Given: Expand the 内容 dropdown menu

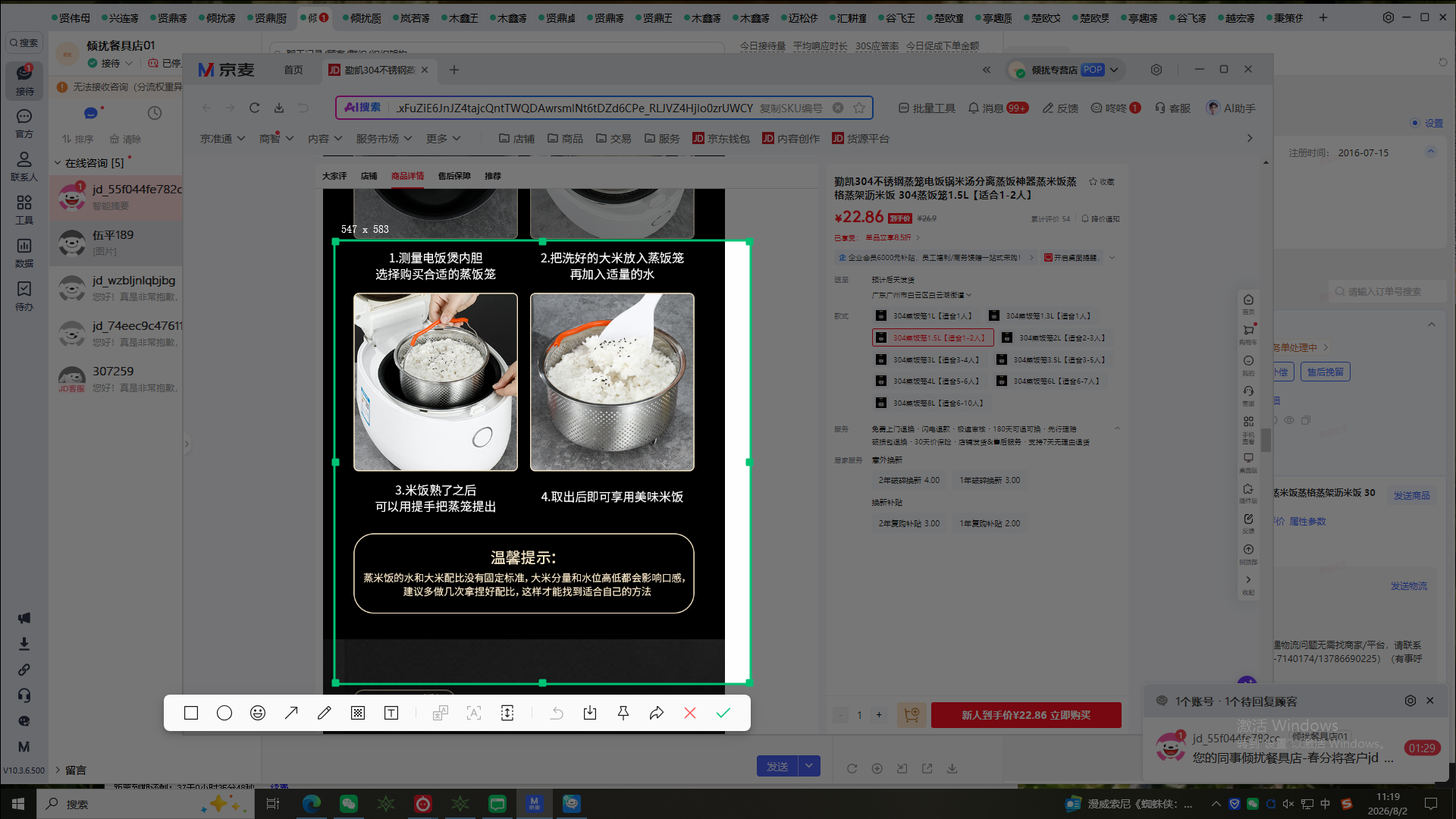Looking at the screenshot, I should 325,139.
